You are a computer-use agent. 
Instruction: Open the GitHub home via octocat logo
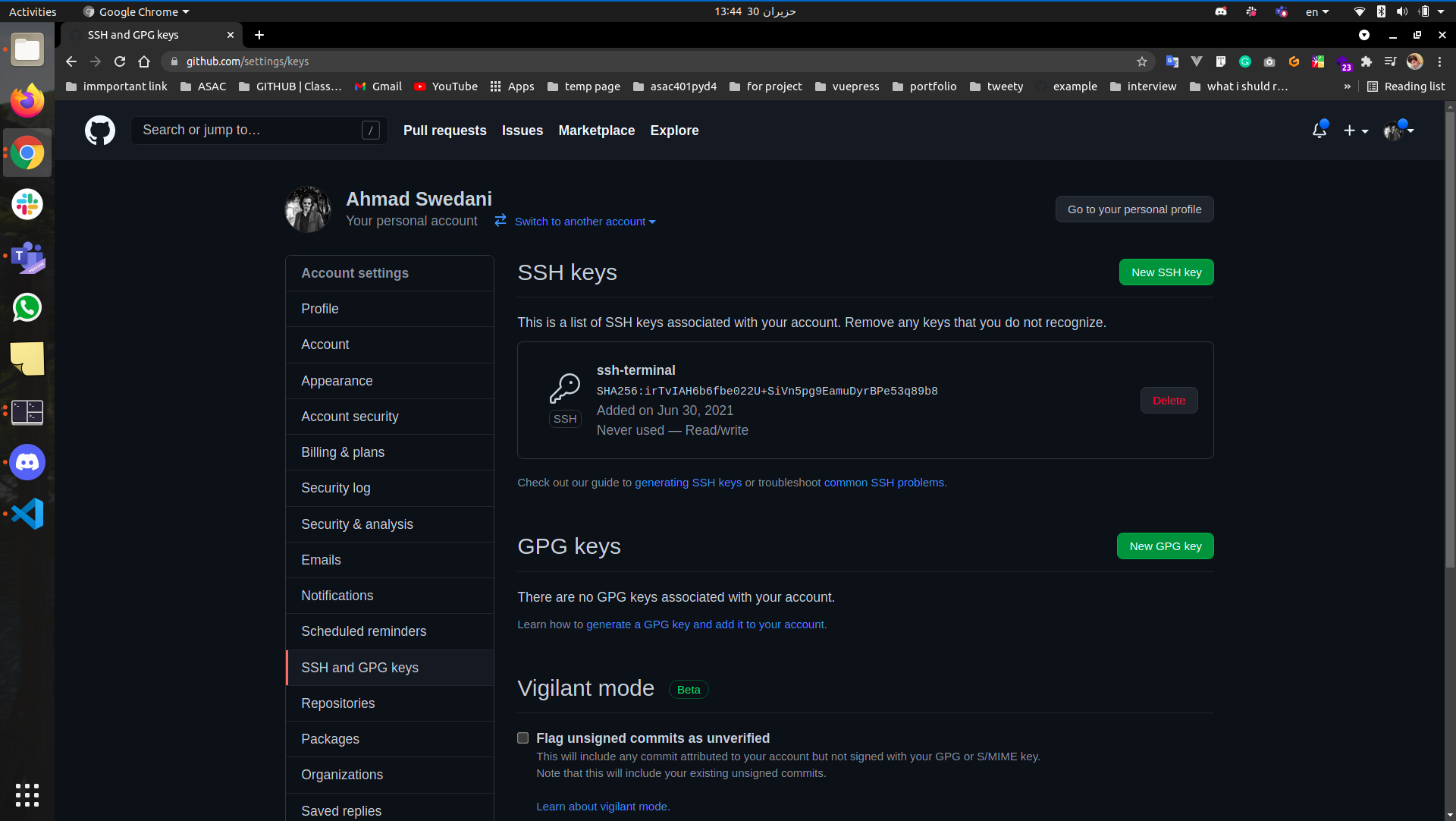pyautogui.click(x=99, y=130)
